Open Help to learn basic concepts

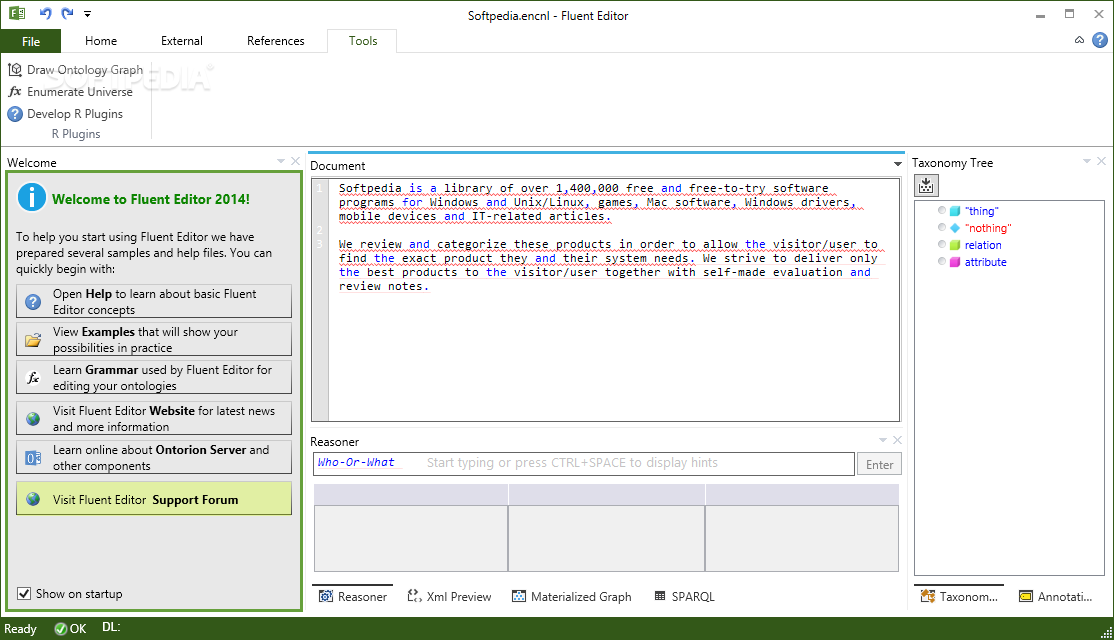pos(153,301)
